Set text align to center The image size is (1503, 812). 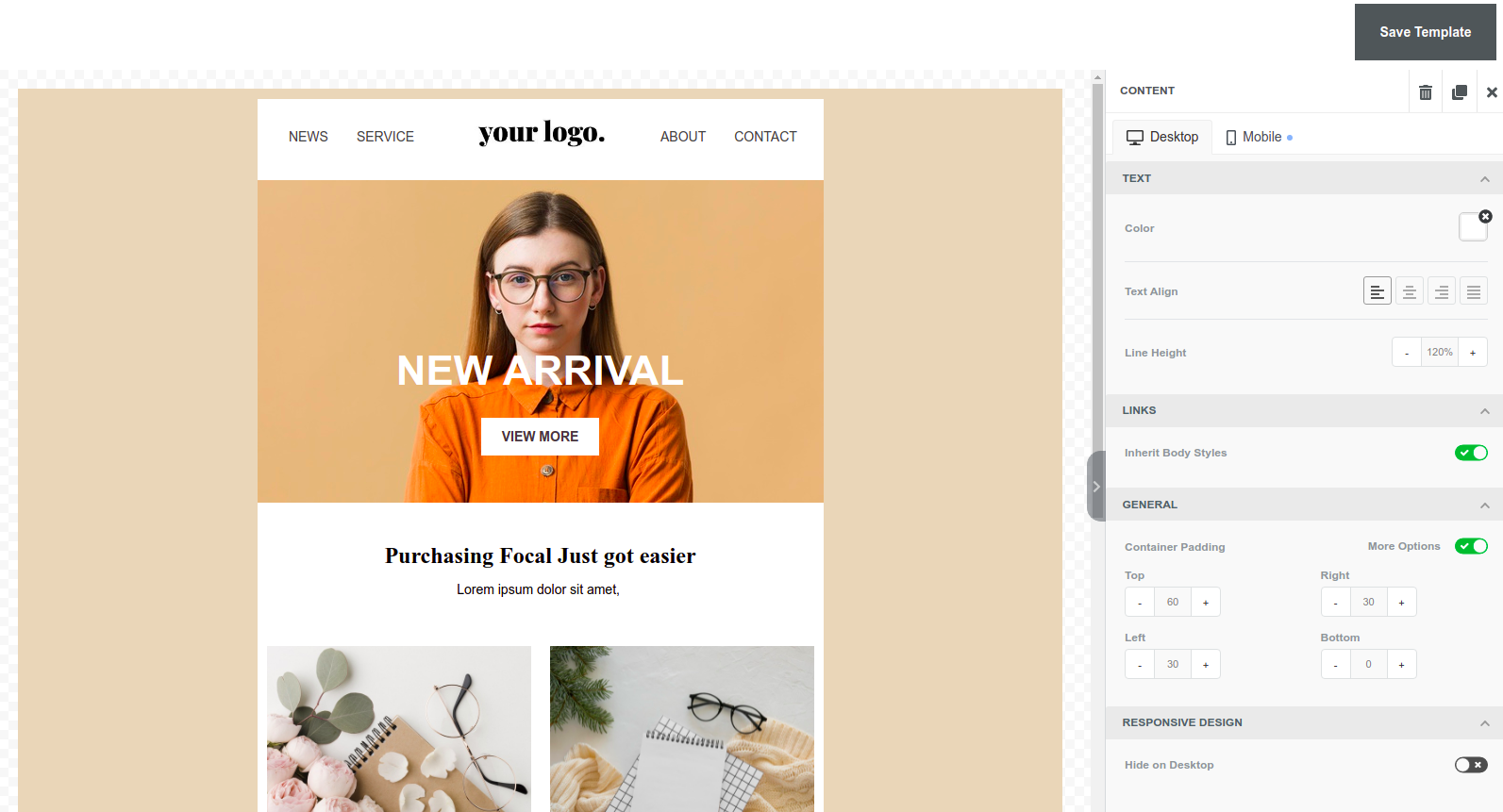[1410, 291]
